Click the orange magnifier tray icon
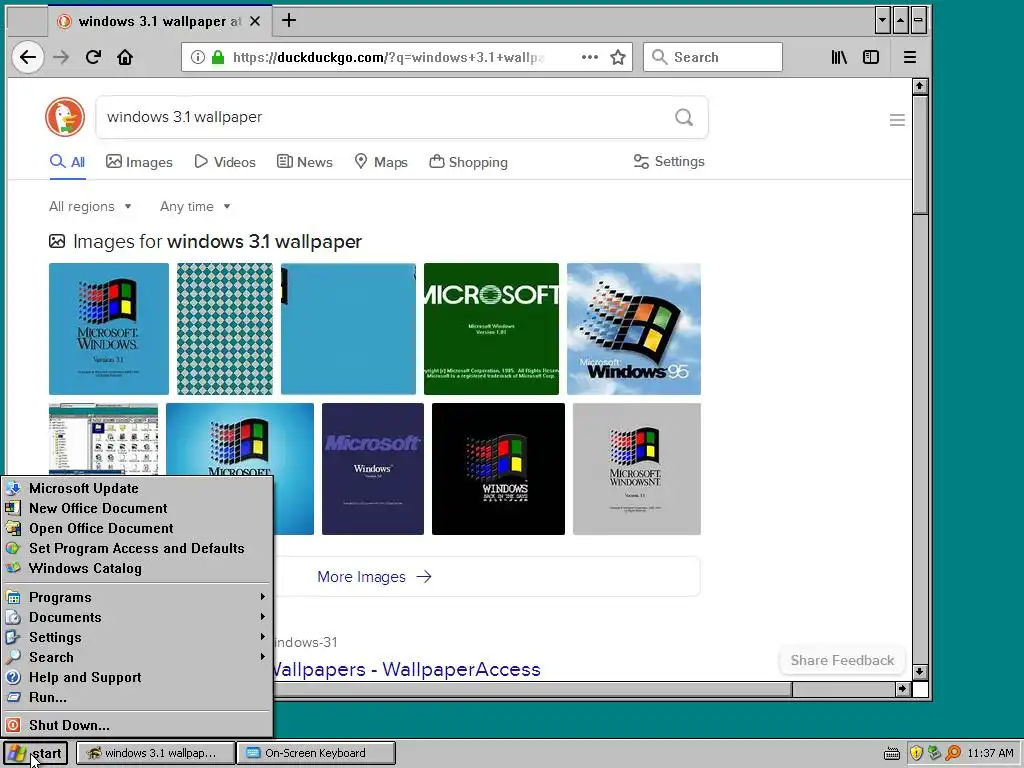1024x768 pixels. click(x=953, y=753)
